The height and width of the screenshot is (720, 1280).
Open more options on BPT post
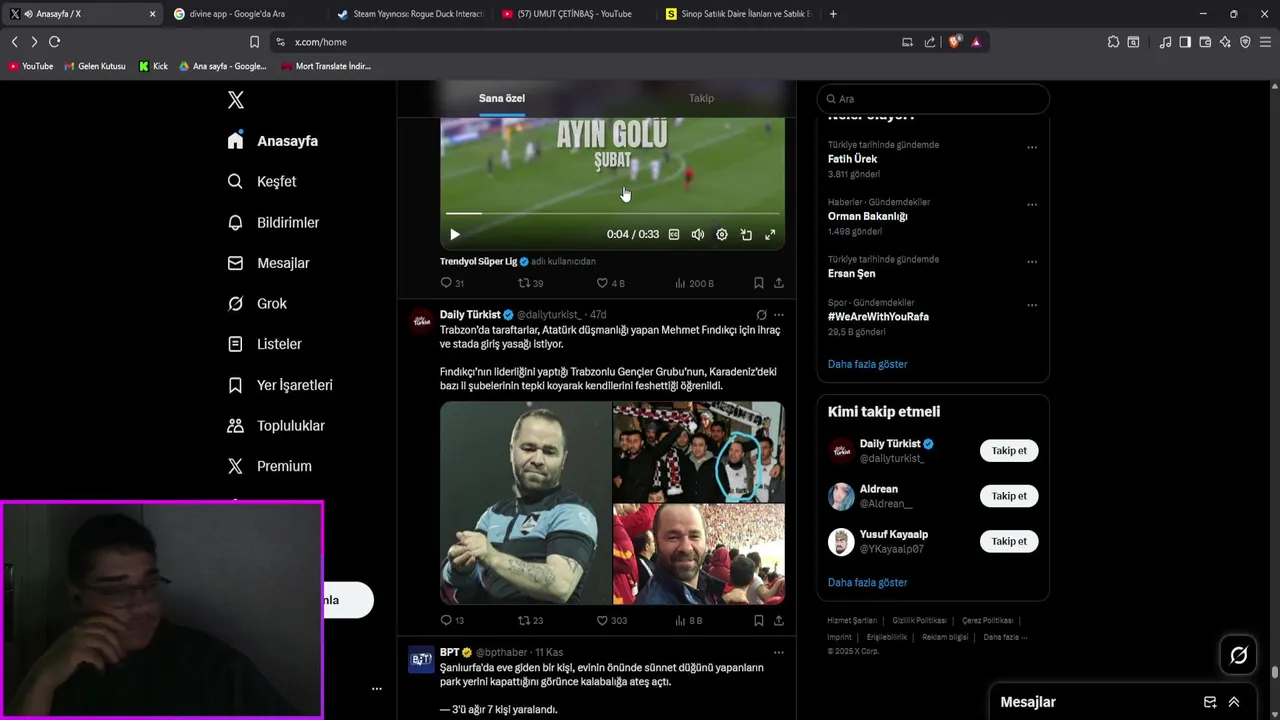tap(779, 653)
